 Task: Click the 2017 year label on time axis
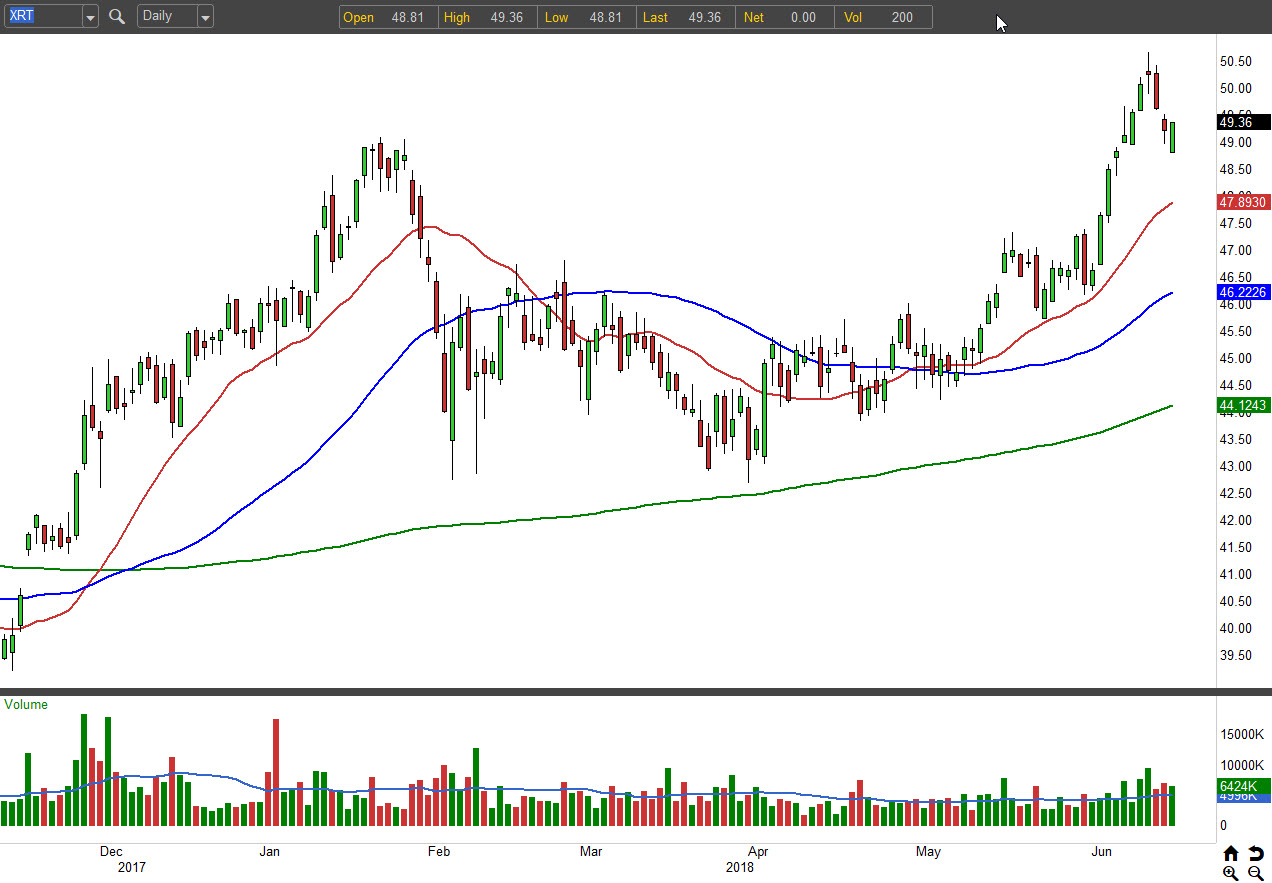point(132,867)
